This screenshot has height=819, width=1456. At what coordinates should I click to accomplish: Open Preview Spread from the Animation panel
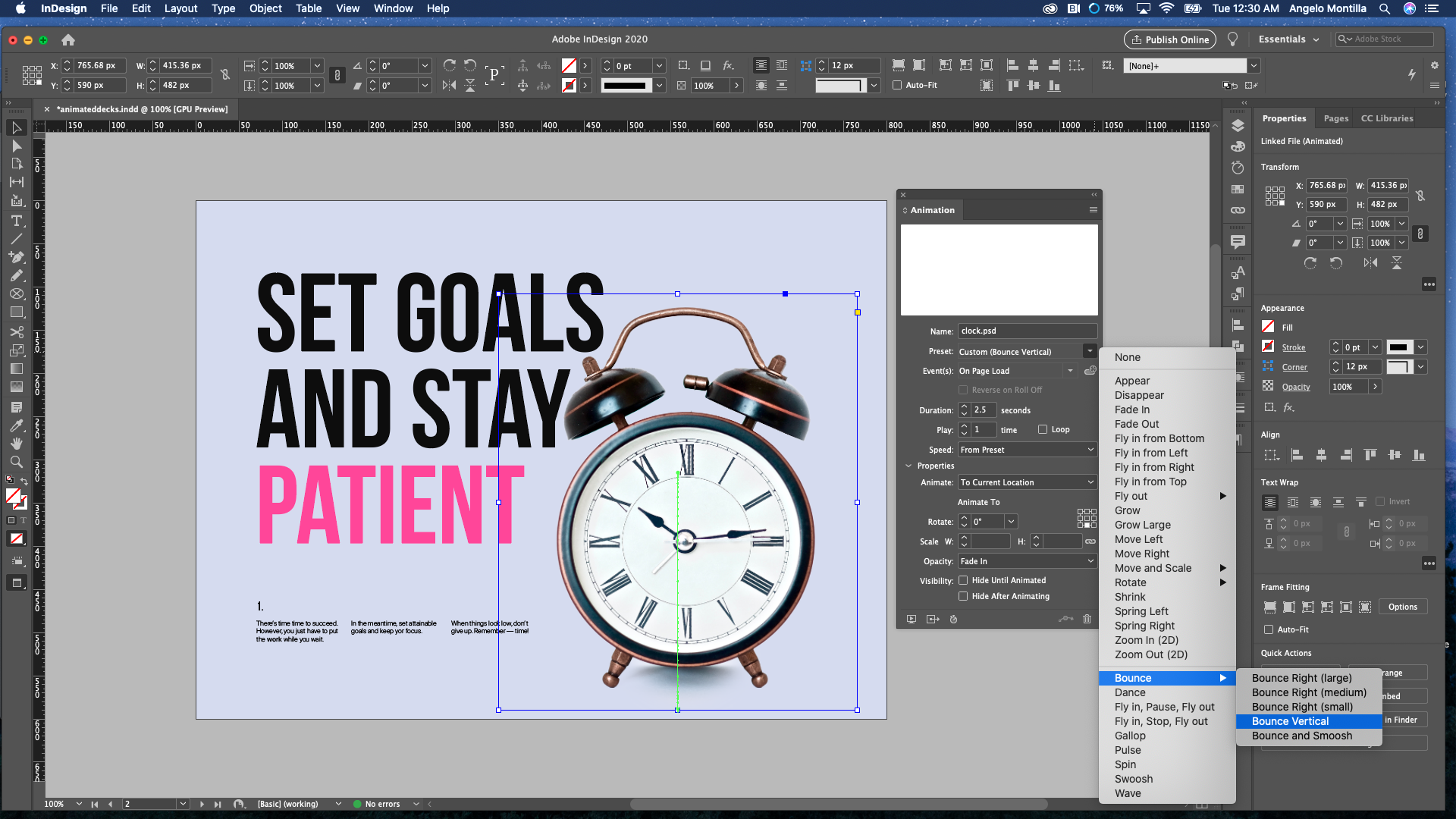coord(912,619)
